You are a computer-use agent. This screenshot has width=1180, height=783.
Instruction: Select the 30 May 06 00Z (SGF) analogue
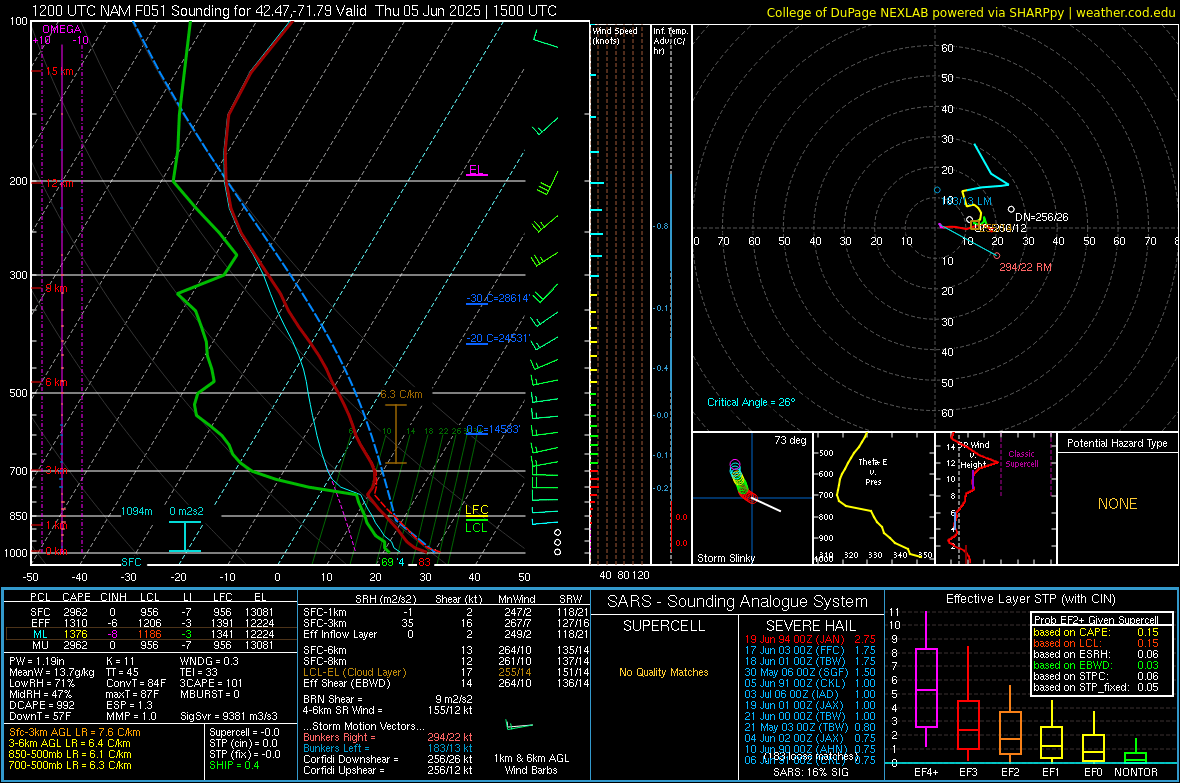(x=810, y=672)
